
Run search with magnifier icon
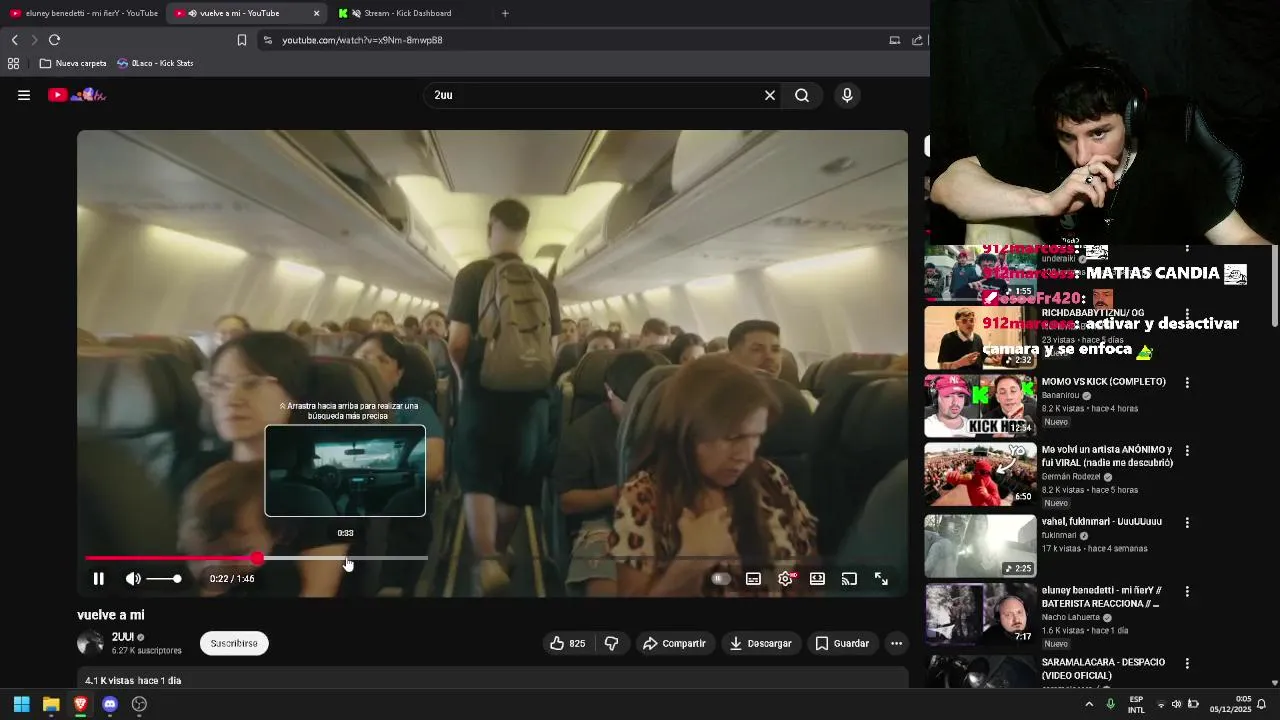(802, 95)
